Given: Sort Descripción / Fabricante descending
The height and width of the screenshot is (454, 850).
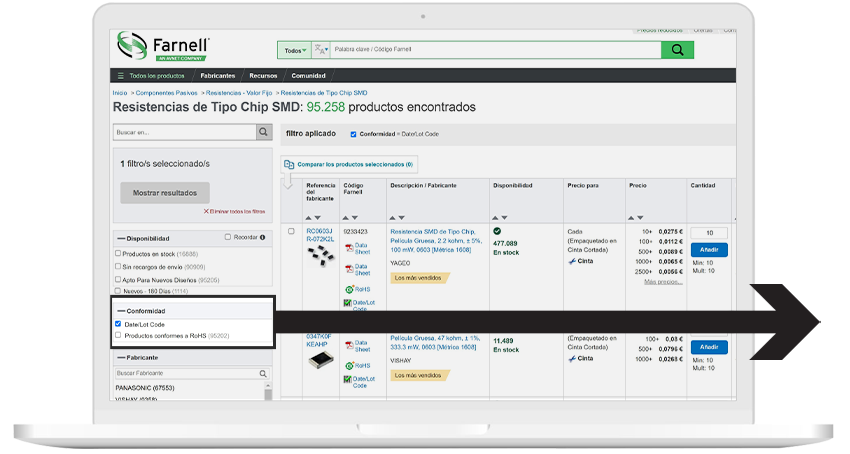Looking at the screenshot, I should [x=402, y=218].
